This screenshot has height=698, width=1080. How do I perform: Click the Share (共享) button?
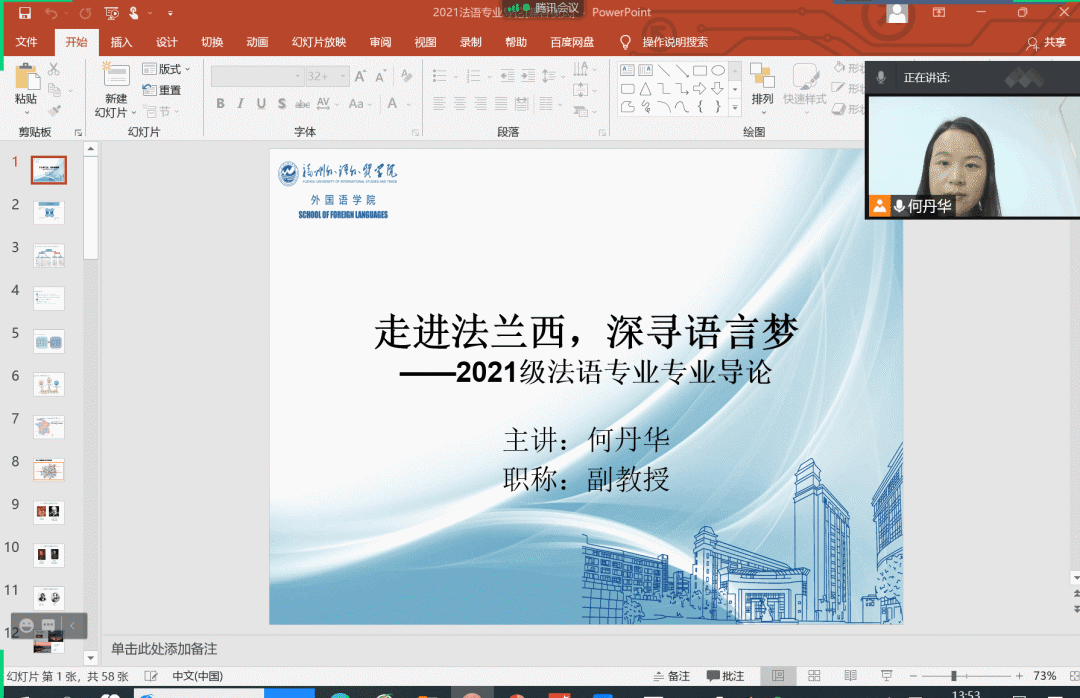coord(1047,42)
